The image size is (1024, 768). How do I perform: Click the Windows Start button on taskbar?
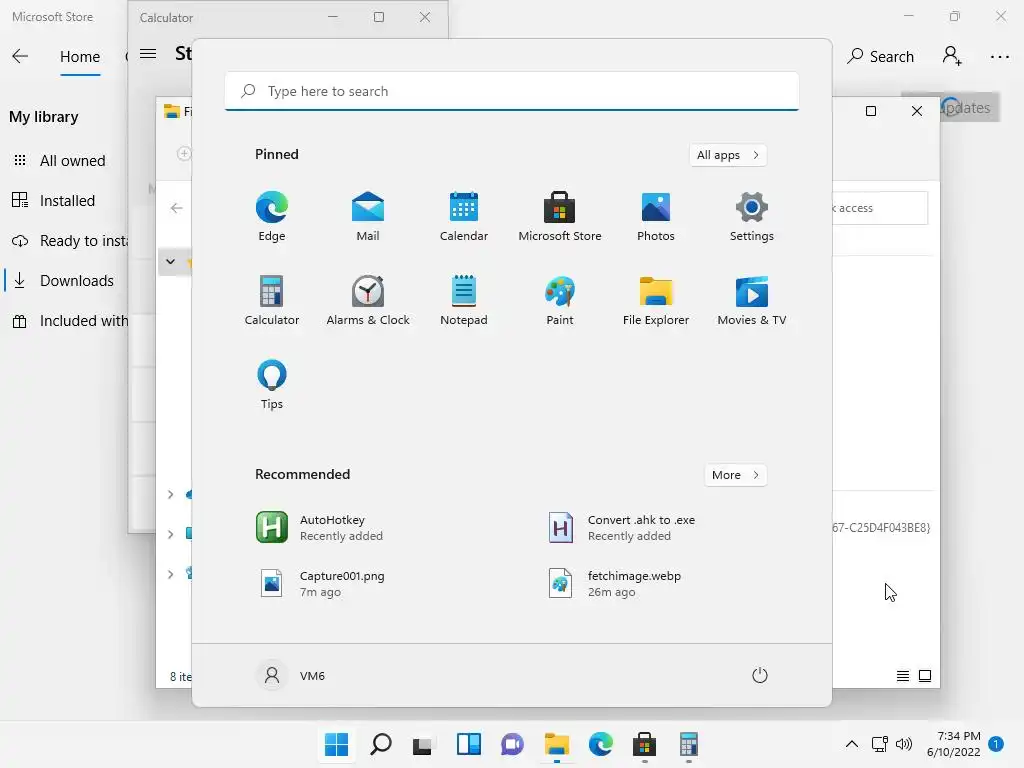(x=337, y=744)
